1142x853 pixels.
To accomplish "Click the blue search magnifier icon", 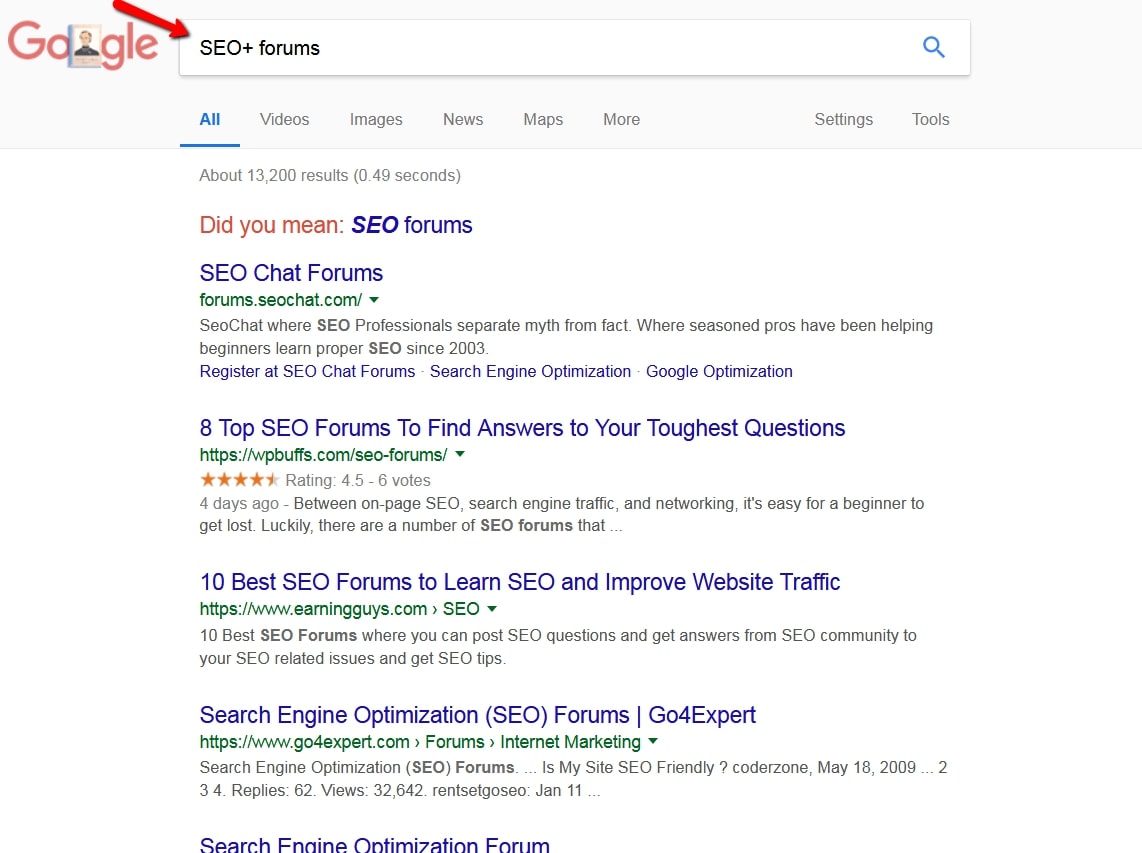I will point(934,47).
